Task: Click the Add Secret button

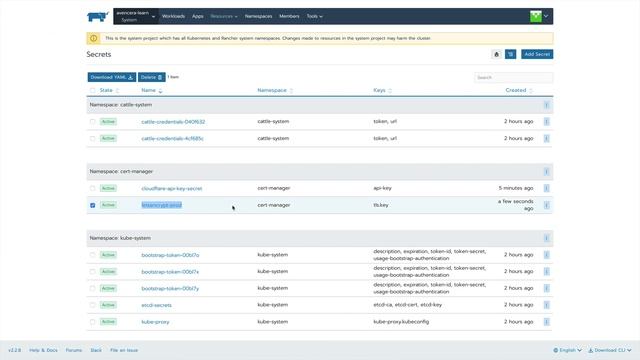Action: point(537,54)
